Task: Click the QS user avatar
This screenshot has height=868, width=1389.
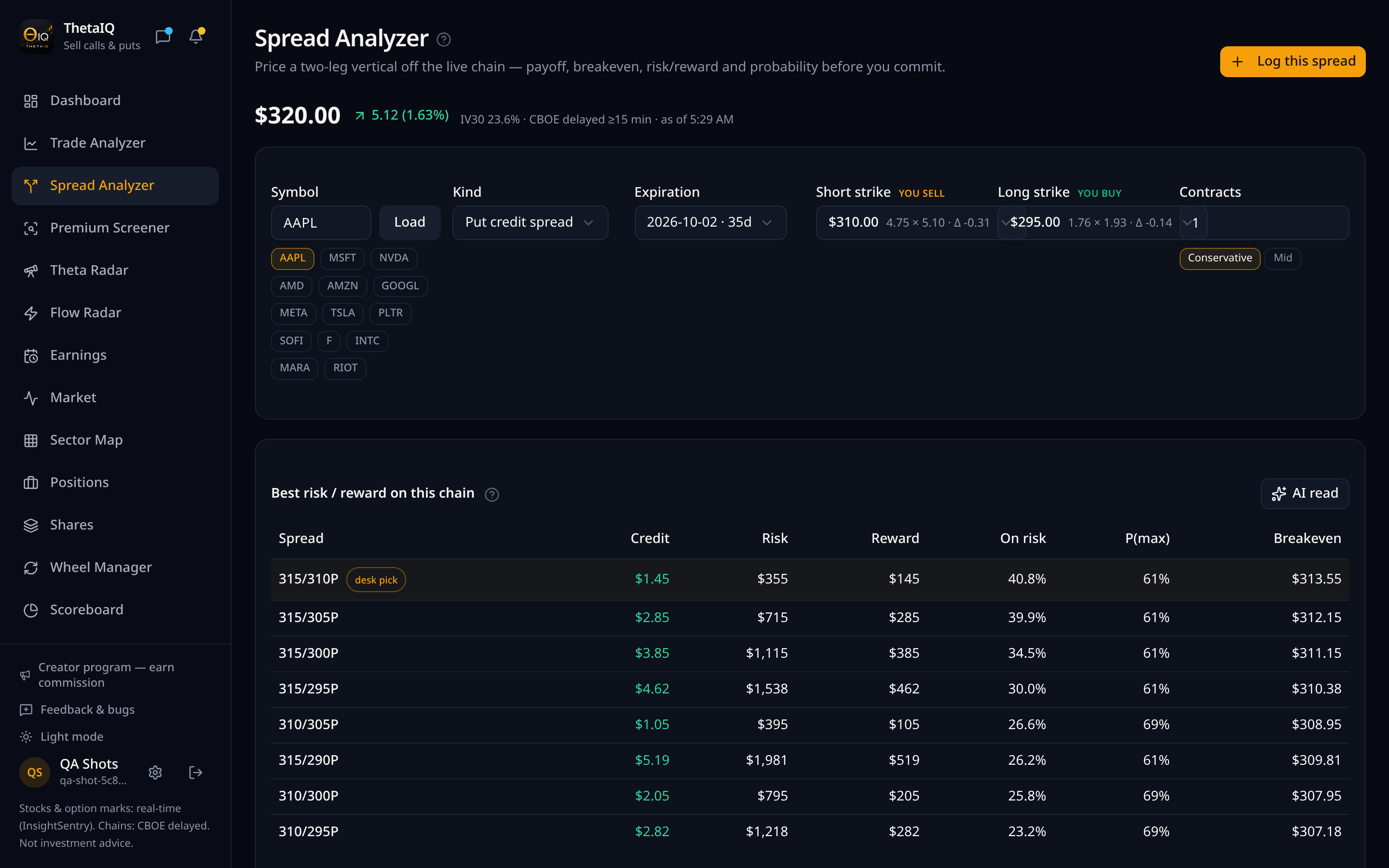Action: click(34, 773)
